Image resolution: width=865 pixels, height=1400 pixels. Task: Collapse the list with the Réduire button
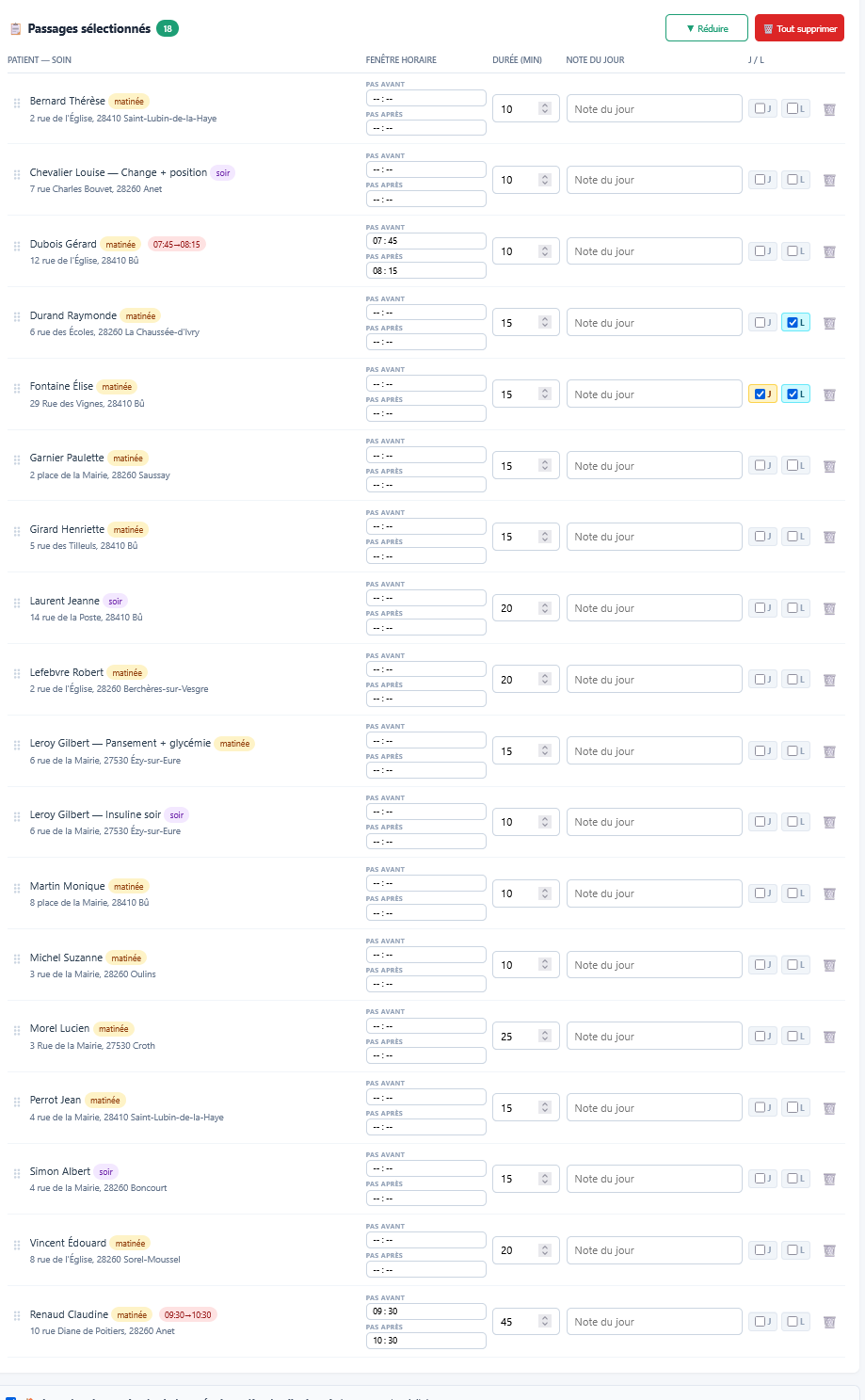point(707,28)
